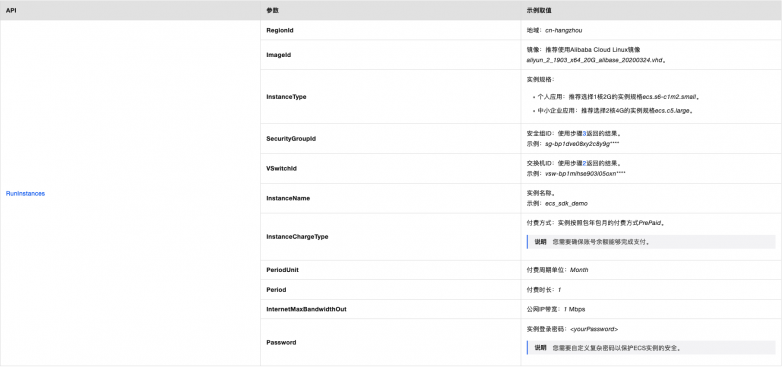Click the sg-bp1dve08xy2c8y9g security group example
782x367 pixels.
tap(582, 144)
